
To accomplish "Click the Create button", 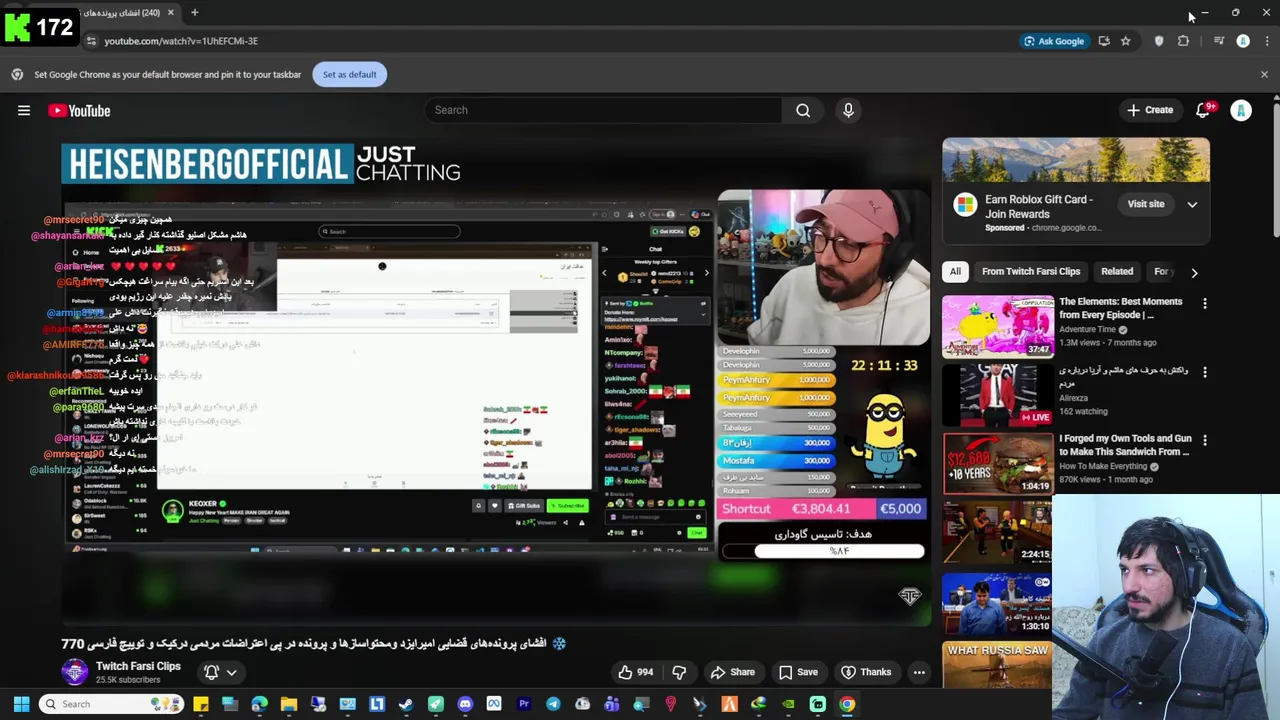I will (1150, 110).
